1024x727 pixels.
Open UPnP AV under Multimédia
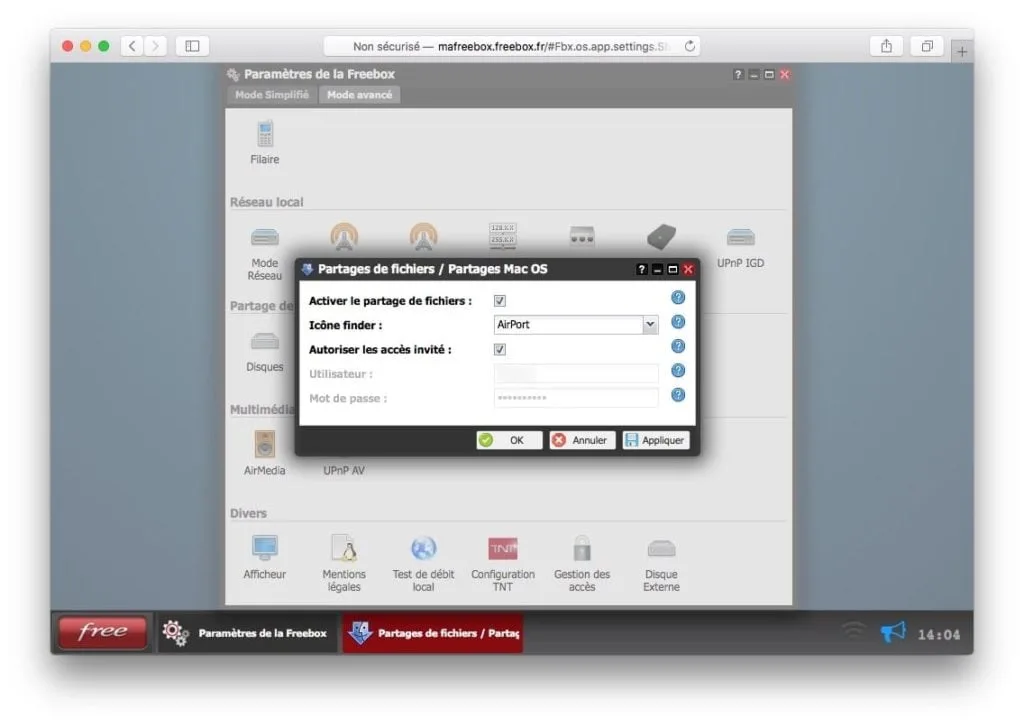344,470
